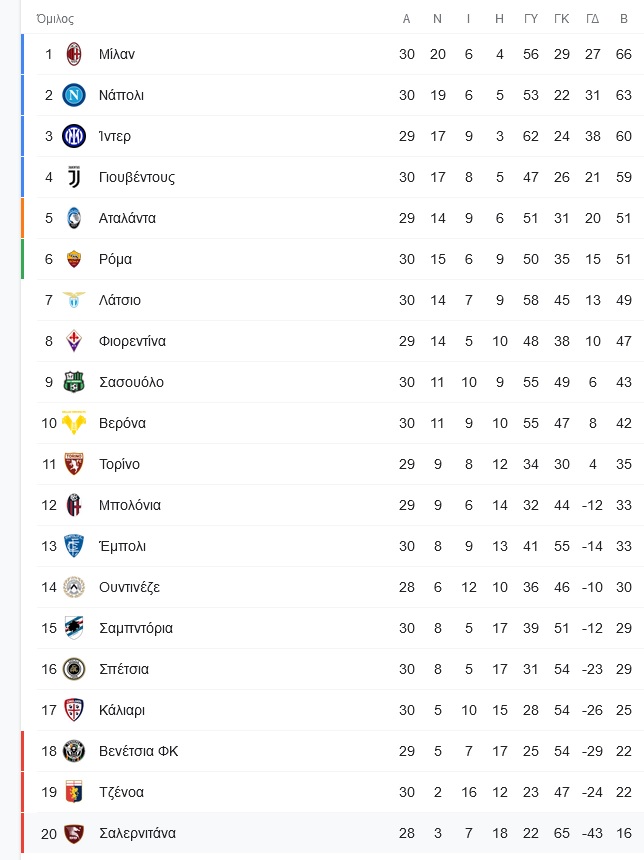Click the Napoli club crest icon
The height and width of the screenshot is (860, 644).
coord(74,95)
